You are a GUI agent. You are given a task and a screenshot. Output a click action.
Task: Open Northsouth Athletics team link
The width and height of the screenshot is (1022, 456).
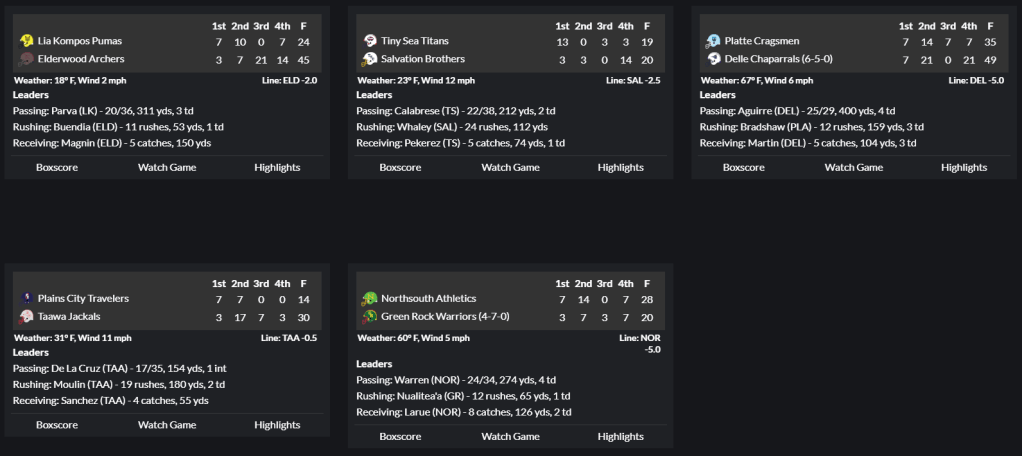tap(429, 298)
